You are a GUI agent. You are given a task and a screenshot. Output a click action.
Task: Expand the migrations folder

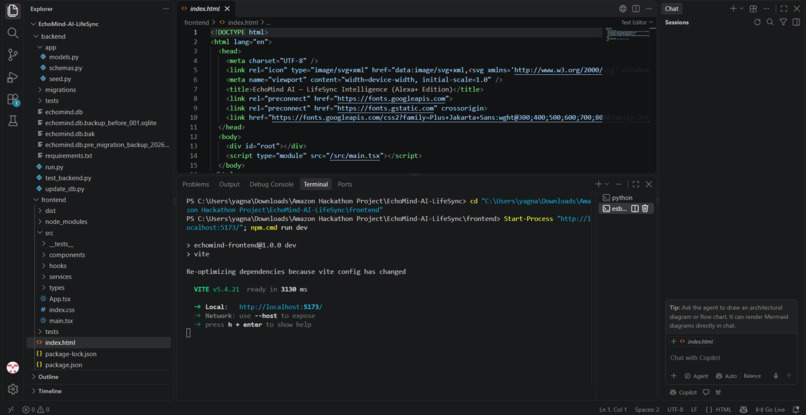60,89
